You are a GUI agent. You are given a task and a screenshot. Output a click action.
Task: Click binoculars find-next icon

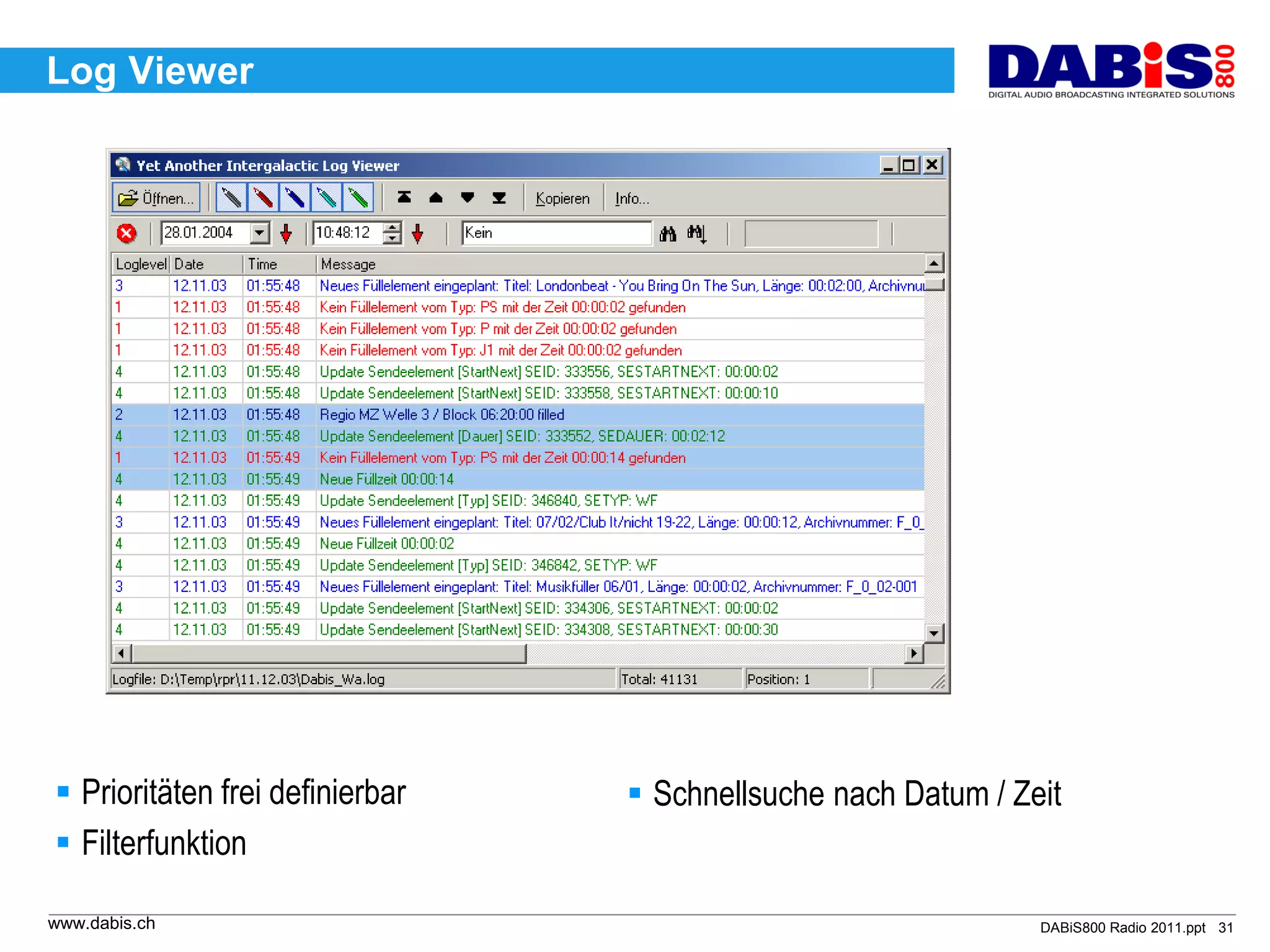point(697,234)
